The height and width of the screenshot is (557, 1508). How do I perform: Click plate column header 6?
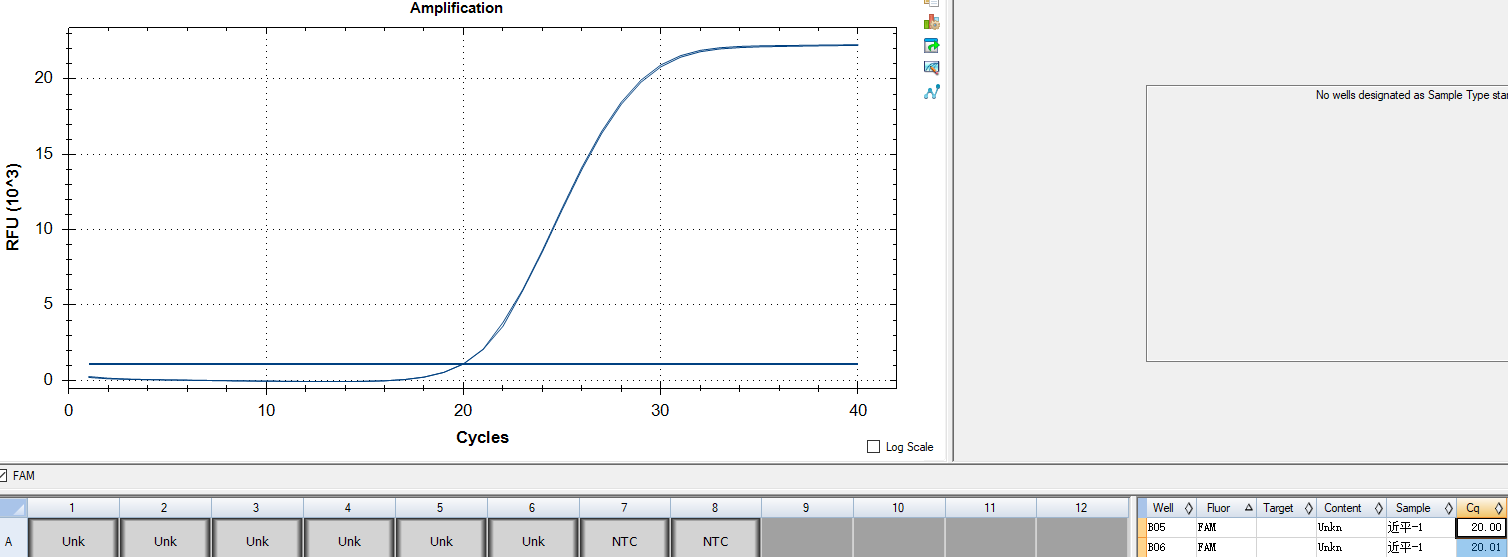click(x=533, y=508)
